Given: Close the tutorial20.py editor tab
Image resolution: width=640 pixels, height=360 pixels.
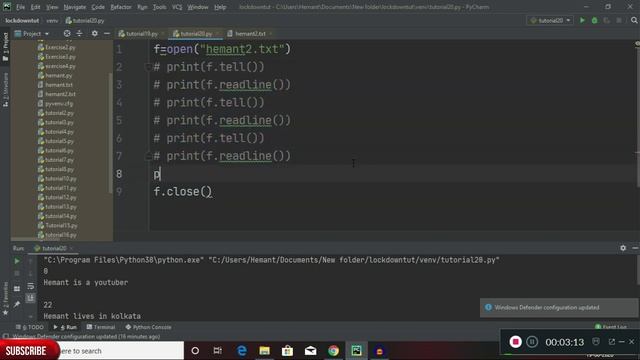Looking at the screenshot, I should pyautogui.click(x=217, y=33).
